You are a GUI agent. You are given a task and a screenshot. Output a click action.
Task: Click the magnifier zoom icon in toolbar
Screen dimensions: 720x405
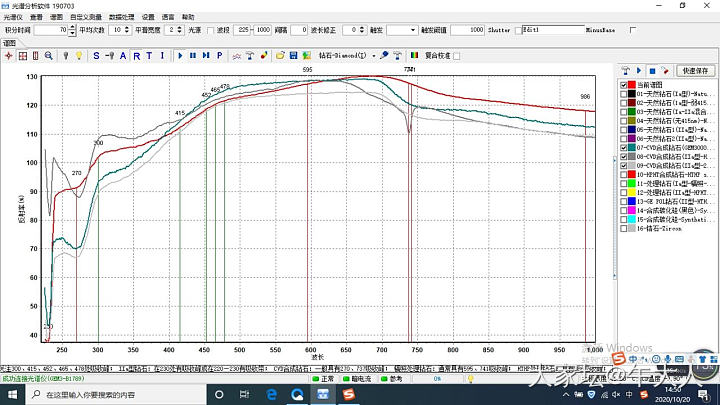pyautogui.click(x=48, y=55)
